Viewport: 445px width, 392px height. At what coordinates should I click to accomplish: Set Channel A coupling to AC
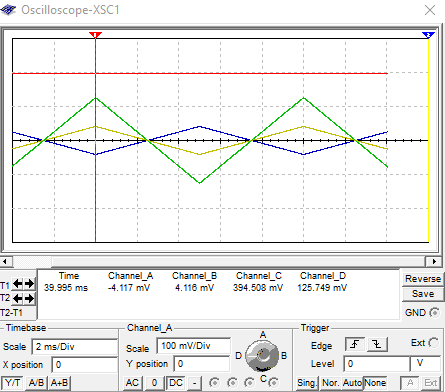[133, 383]
